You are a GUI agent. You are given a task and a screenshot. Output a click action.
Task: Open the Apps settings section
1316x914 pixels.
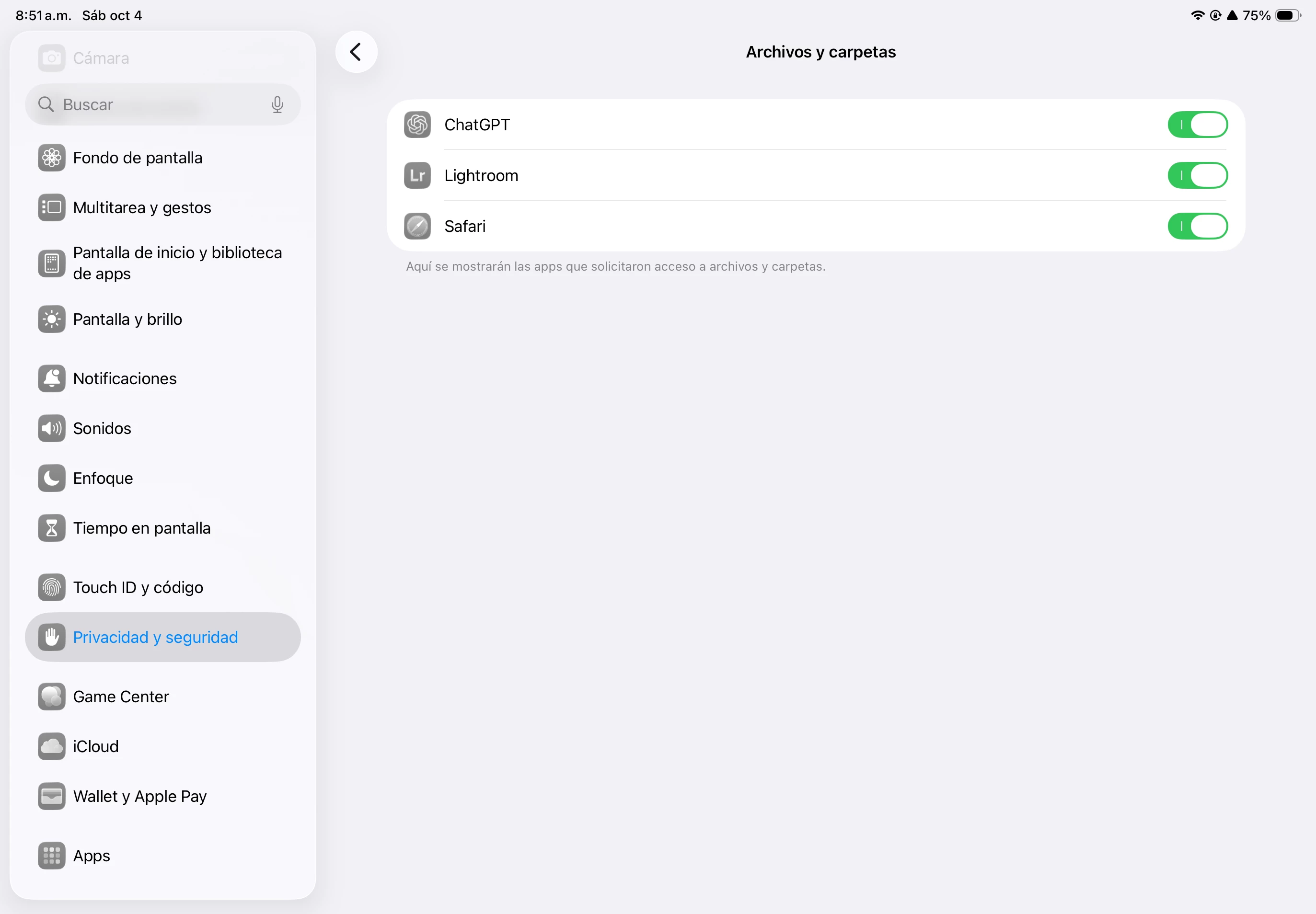(92, 856)
